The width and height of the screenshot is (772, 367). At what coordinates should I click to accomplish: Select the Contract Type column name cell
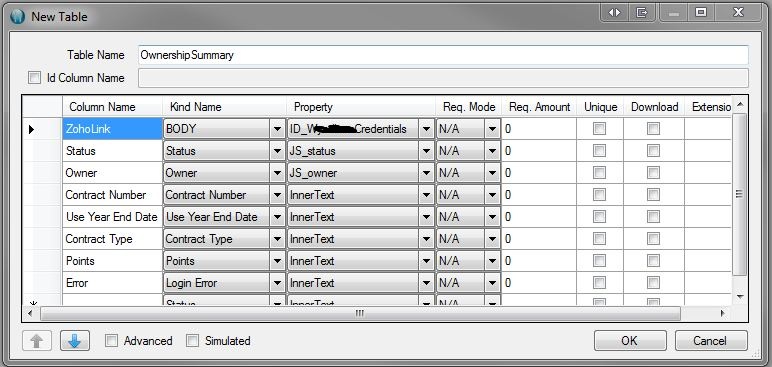coord(113,239)
